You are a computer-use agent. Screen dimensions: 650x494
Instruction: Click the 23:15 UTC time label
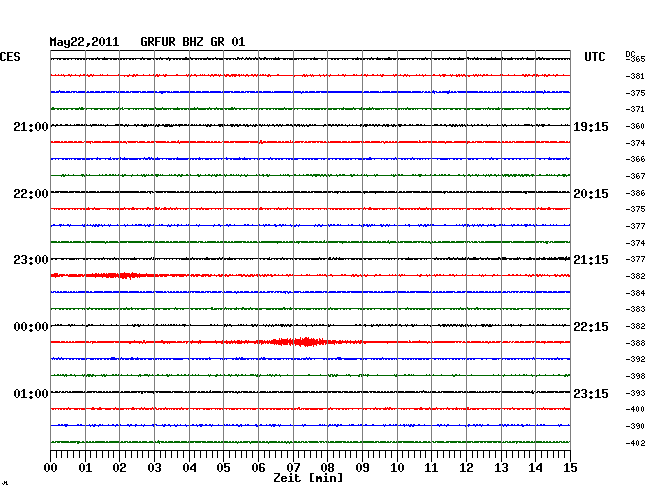tap(591, 393)
